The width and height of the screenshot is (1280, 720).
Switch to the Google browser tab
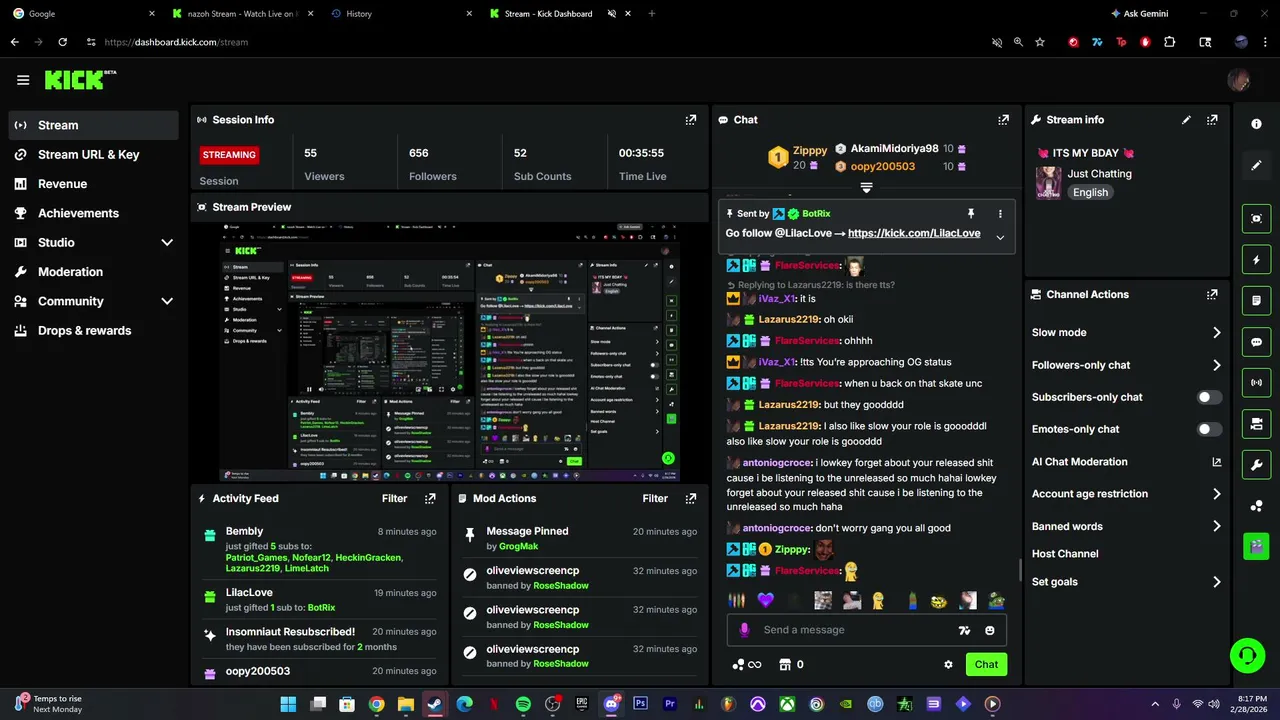[x=82, y=14]
